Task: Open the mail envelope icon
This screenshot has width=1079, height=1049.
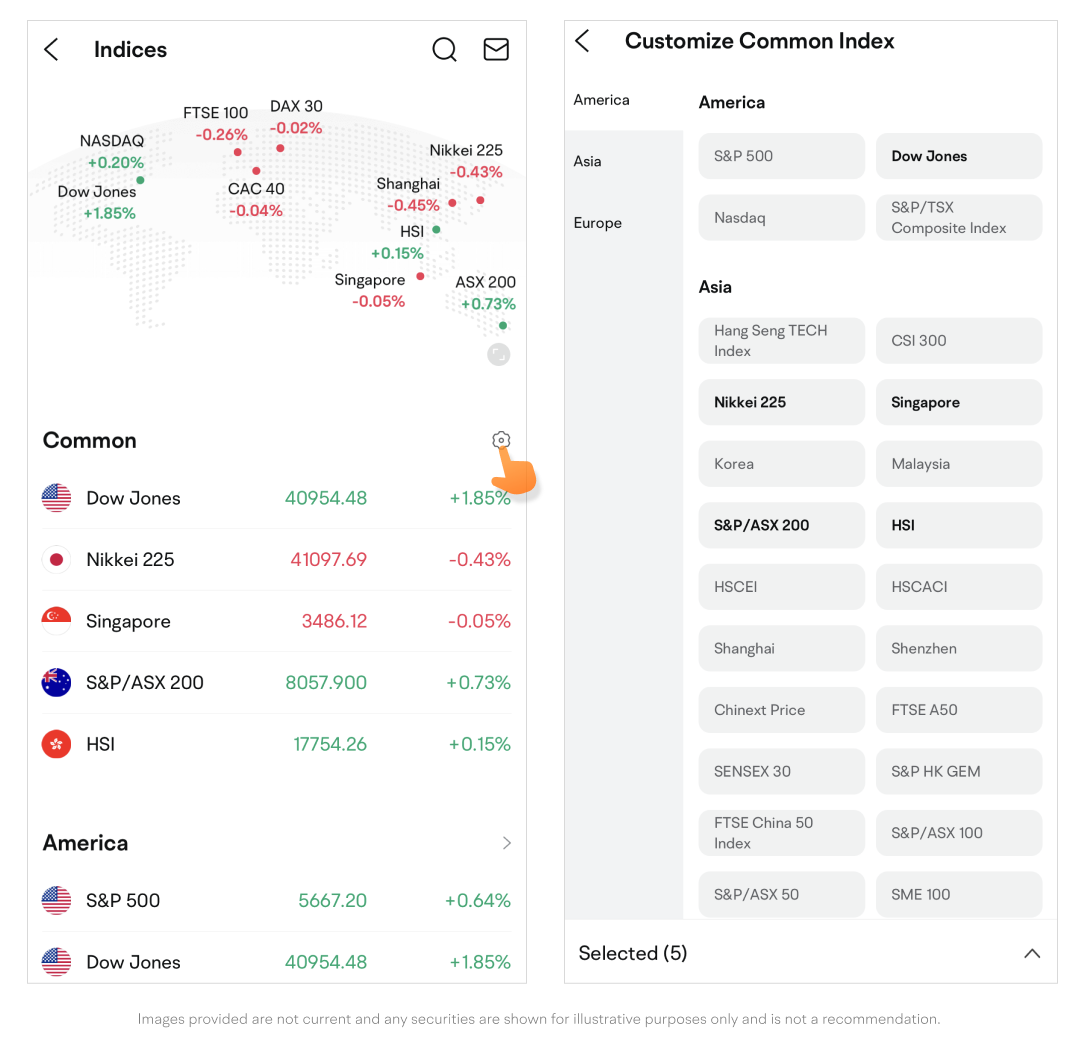Action: [496, 49]
